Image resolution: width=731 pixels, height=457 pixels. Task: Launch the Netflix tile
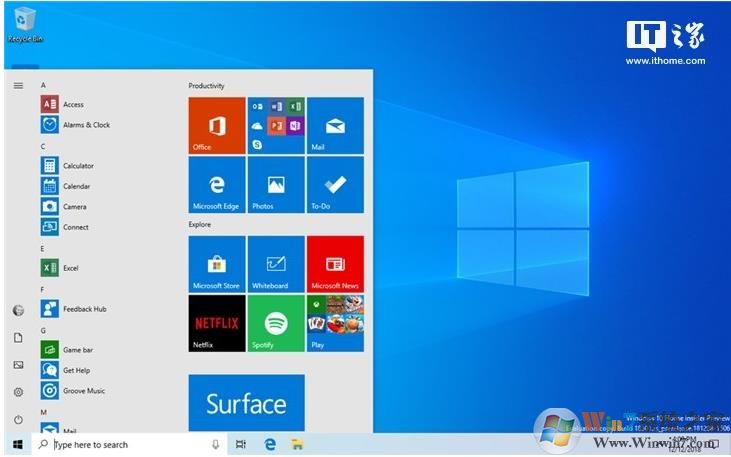click(x=217, y=323)
